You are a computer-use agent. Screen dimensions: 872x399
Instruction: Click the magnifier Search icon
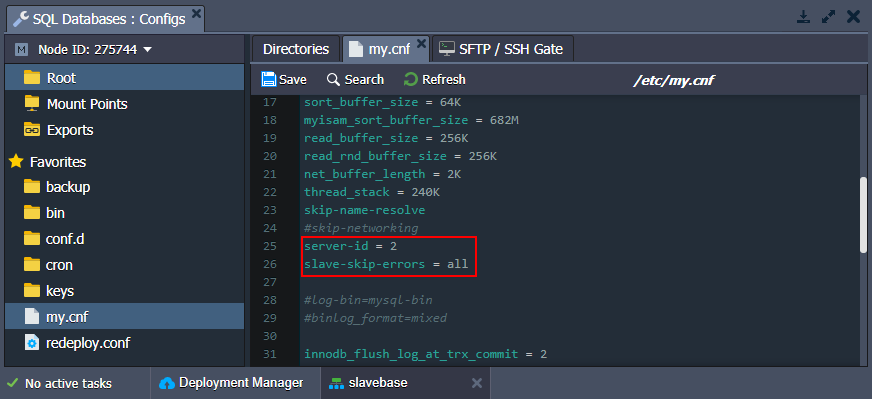pos(333,80)
